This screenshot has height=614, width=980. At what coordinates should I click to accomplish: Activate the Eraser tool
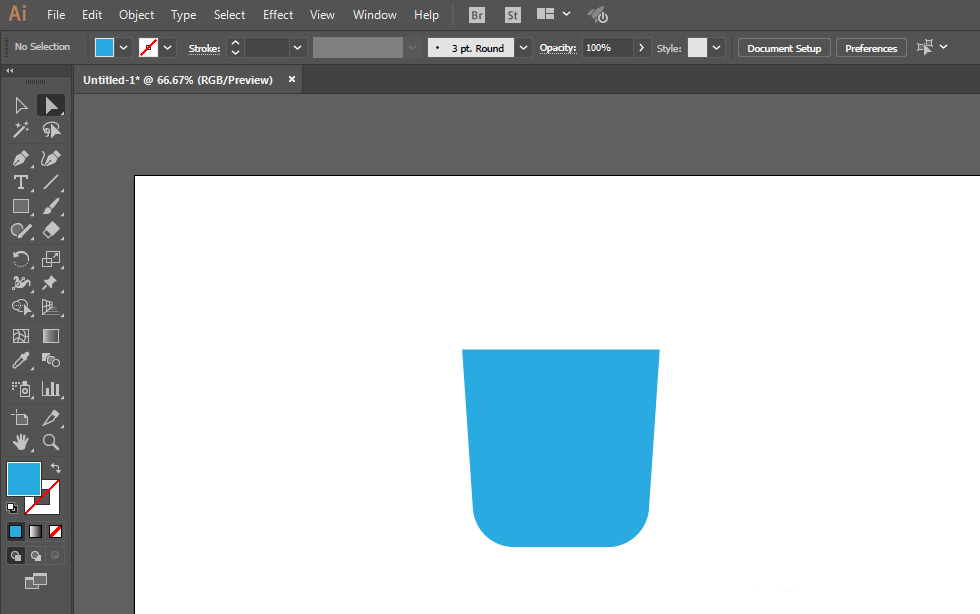tap(51, 230)
